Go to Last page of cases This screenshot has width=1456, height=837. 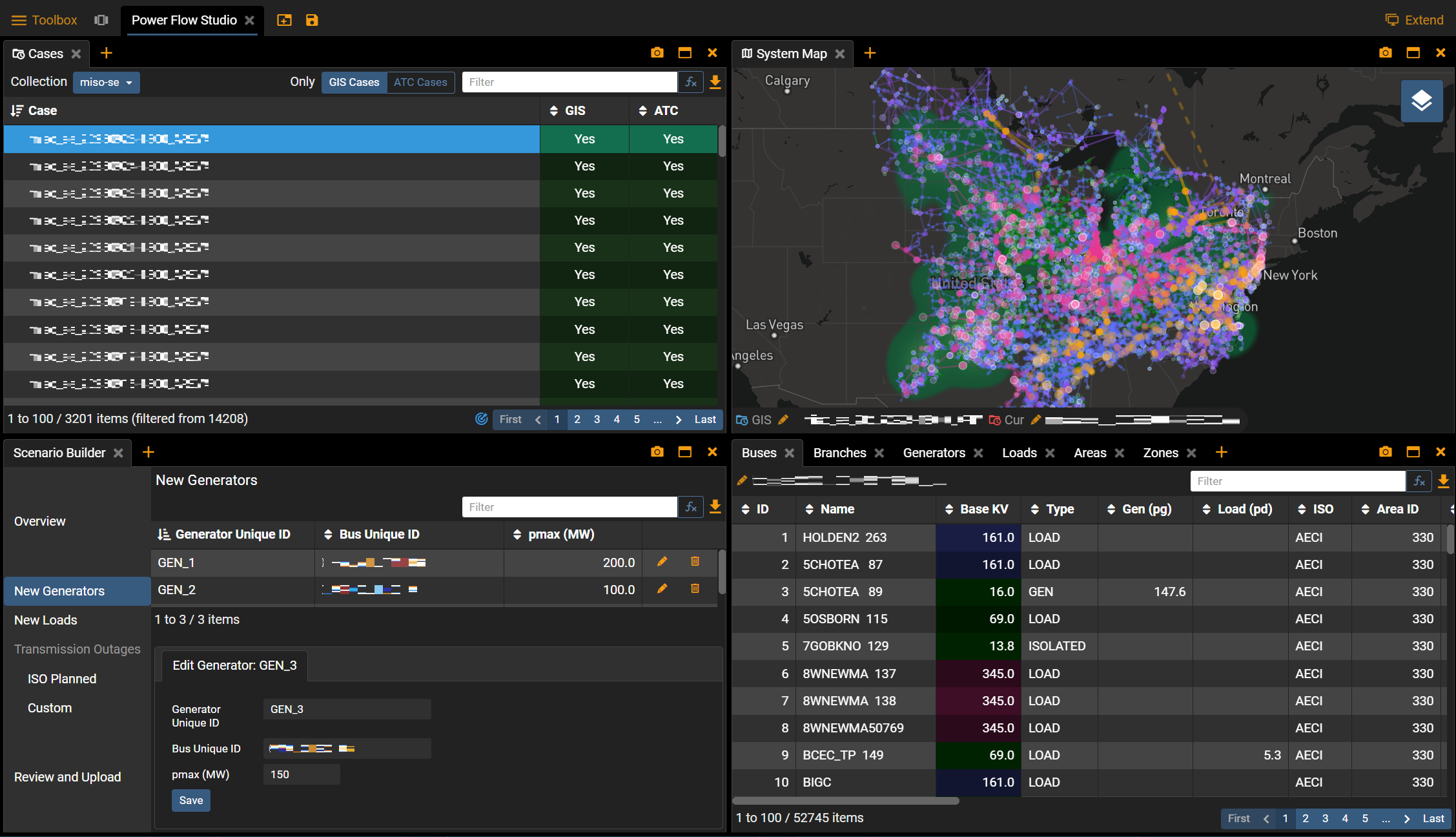[x=705, y=419]
